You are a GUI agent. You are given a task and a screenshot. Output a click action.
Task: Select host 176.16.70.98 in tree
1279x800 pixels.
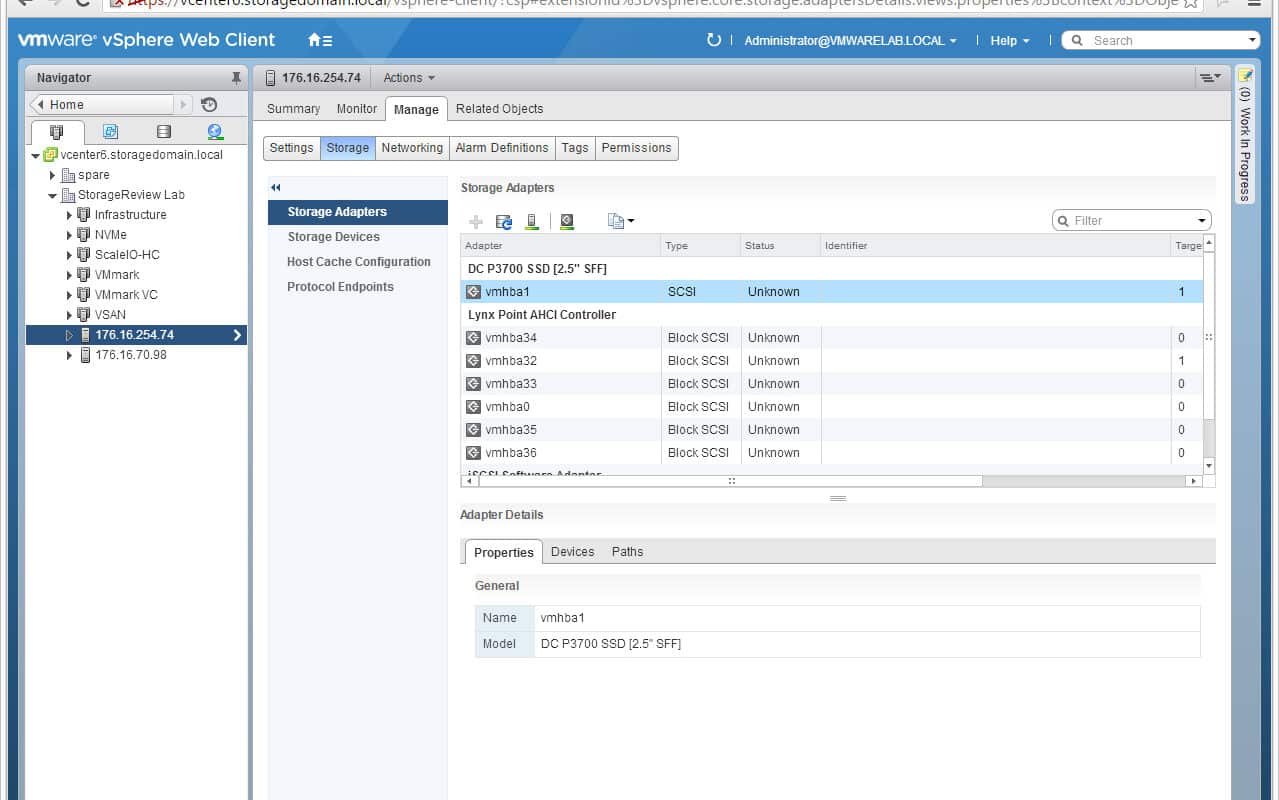tap(131, 355)
